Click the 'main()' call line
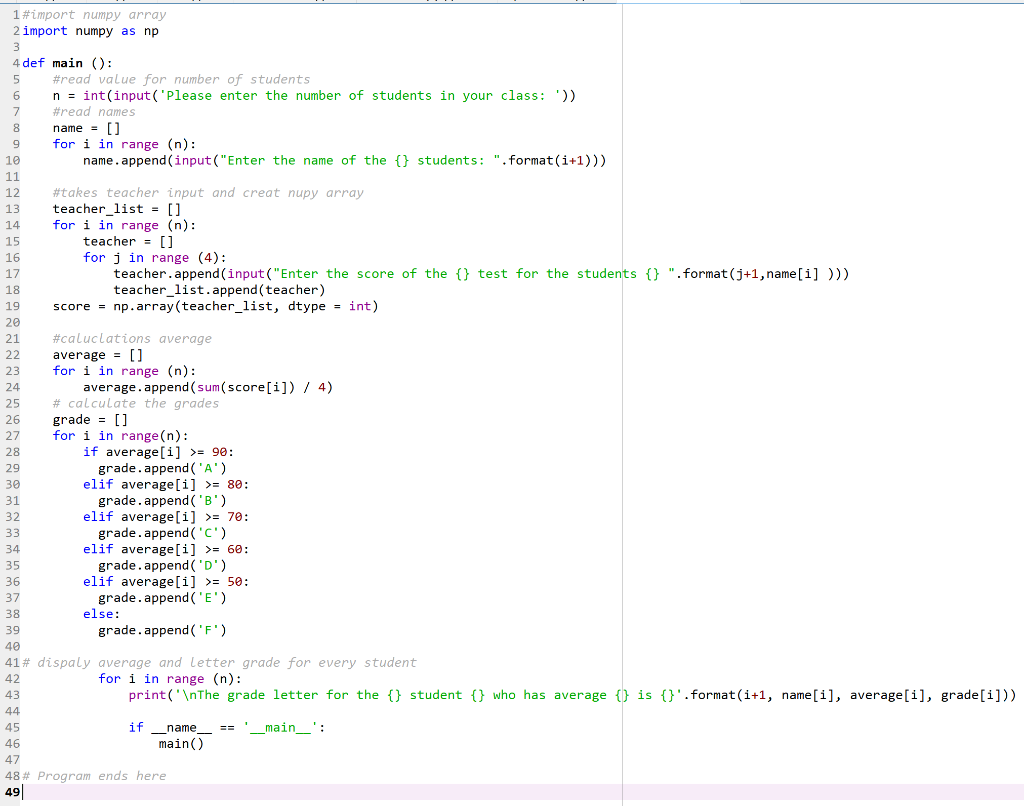The width and height of the screenshot is (1024, 806). (181, 743)
